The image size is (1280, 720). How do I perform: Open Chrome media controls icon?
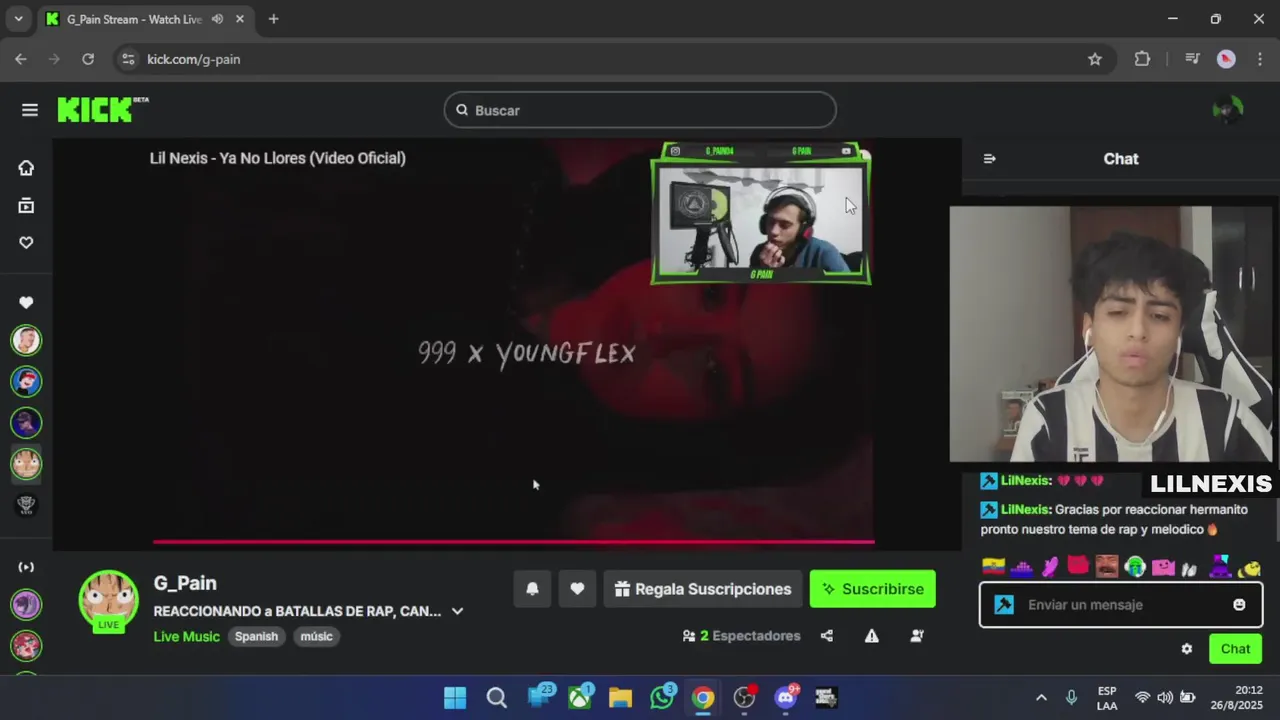(x=1192, y=59)
